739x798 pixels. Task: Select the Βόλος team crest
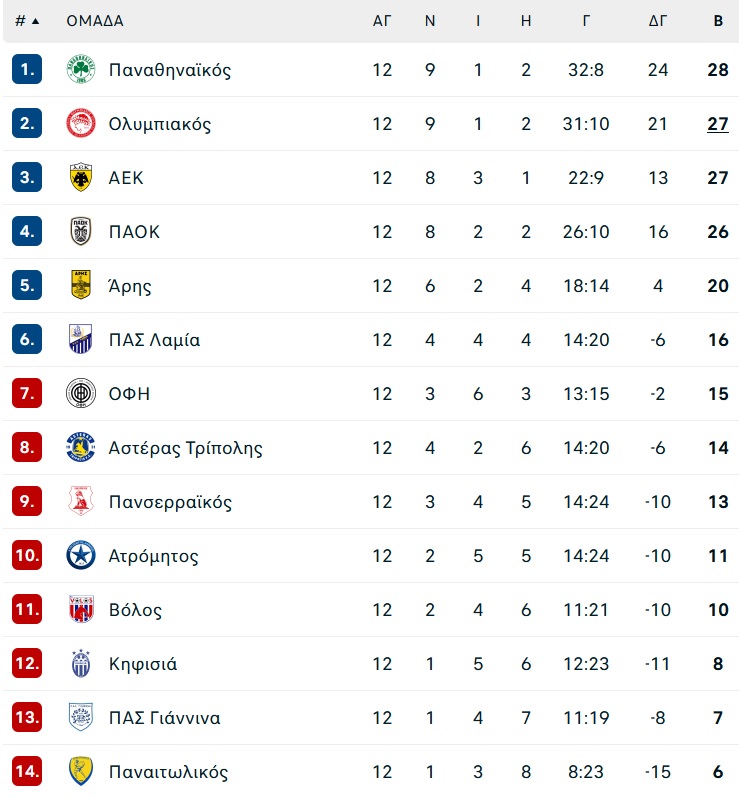tap(81, 609)
